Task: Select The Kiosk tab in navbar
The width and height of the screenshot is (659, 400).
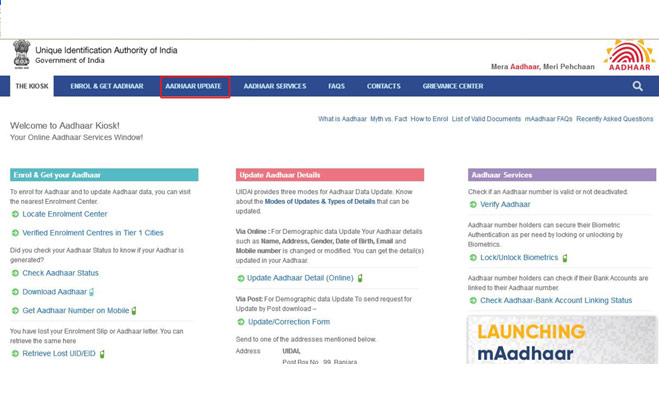Action: (x=32, y=86)
